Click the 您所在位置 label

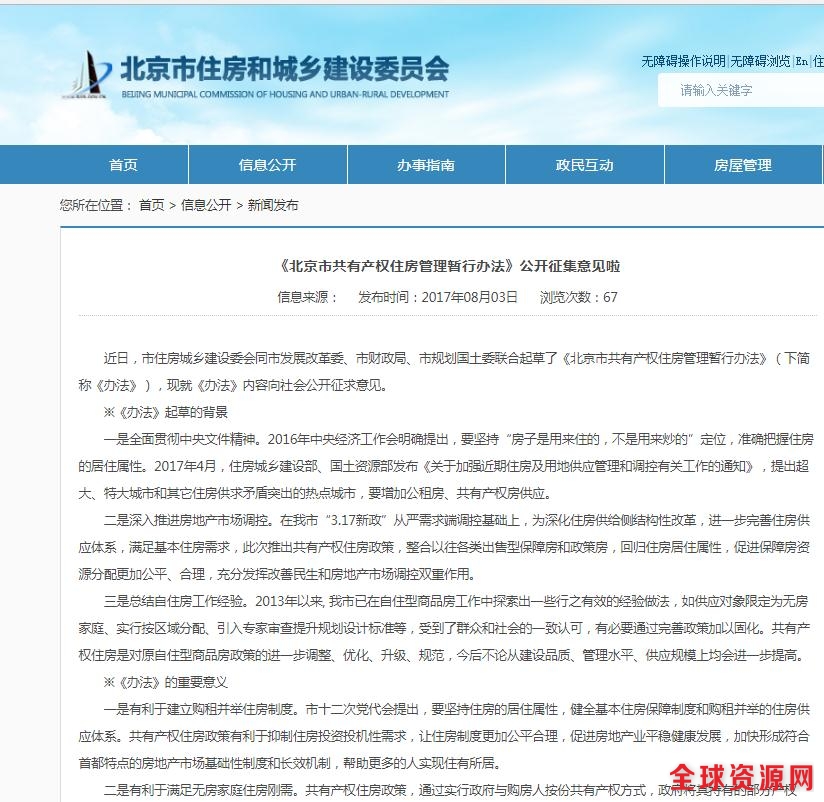(95, 205)
